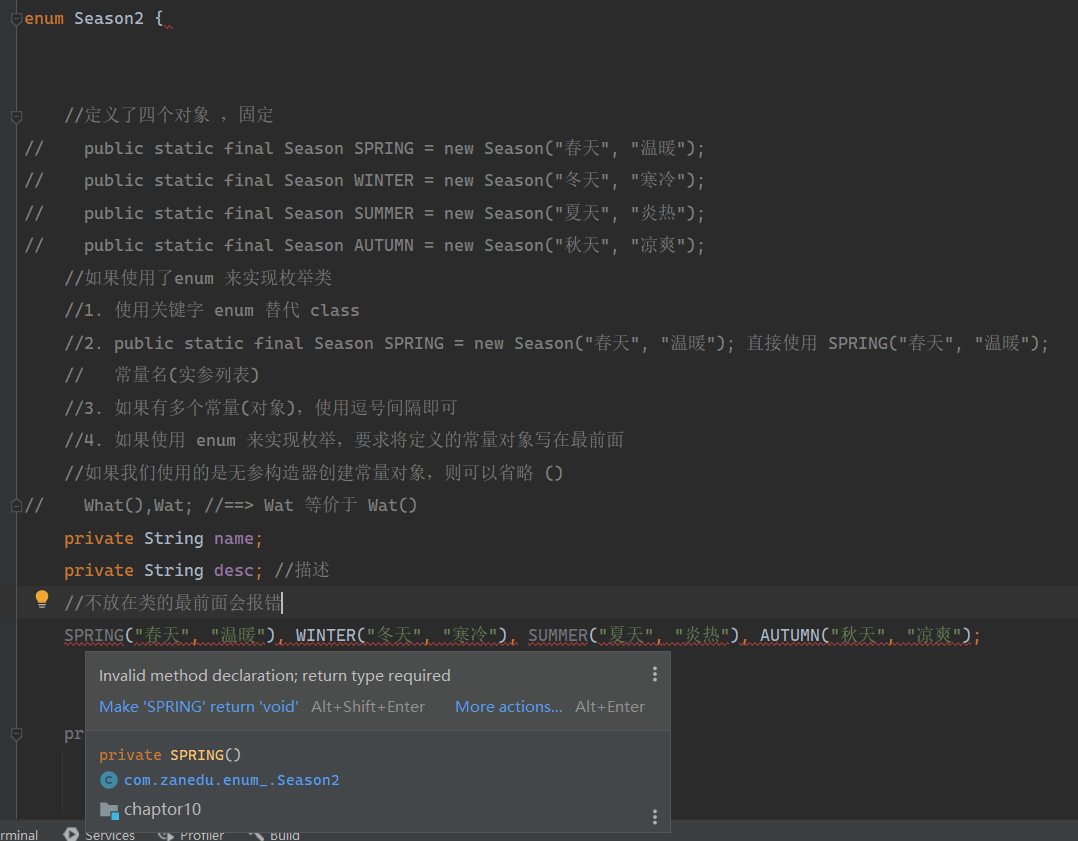1078x841 pixels.
Task: Click the SPRING enum constant with error
Action: pyautogui.click(x=94, y=635)
